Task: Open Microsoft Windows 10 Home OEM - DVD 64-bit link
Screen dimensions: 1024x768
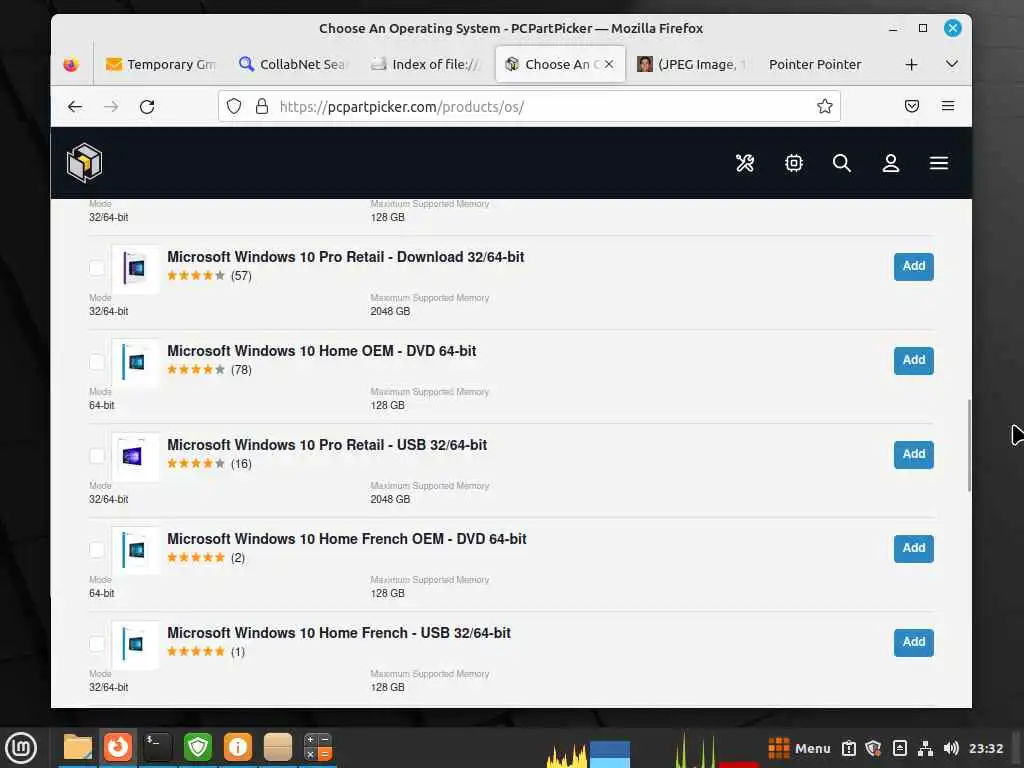Action: [x=321, y=351]
